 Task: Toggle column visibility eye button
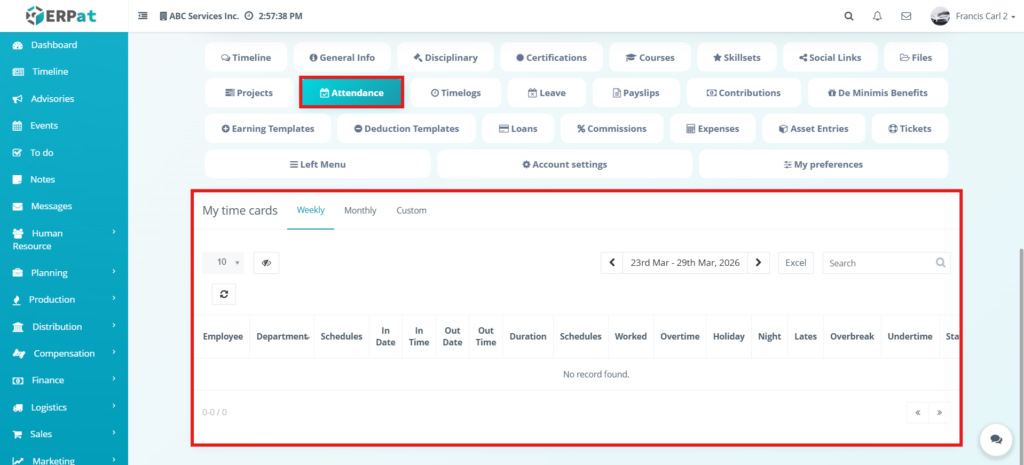point(266,263)
